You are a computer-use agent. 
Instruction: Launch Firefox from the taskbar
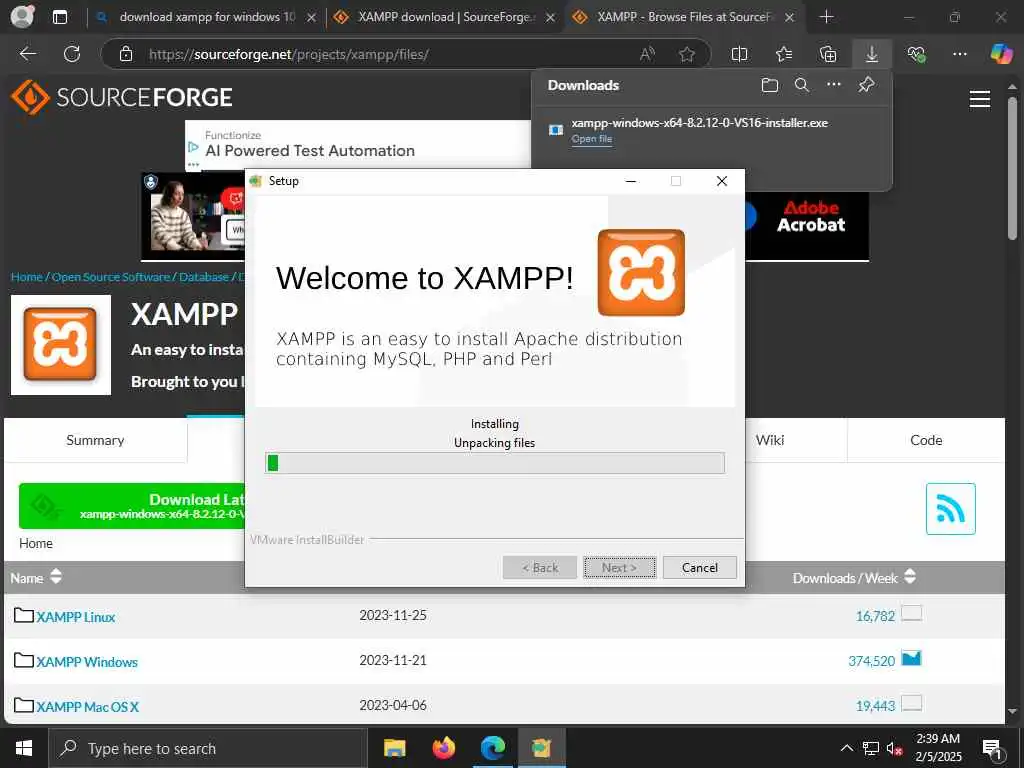click(x=443, y=748)
